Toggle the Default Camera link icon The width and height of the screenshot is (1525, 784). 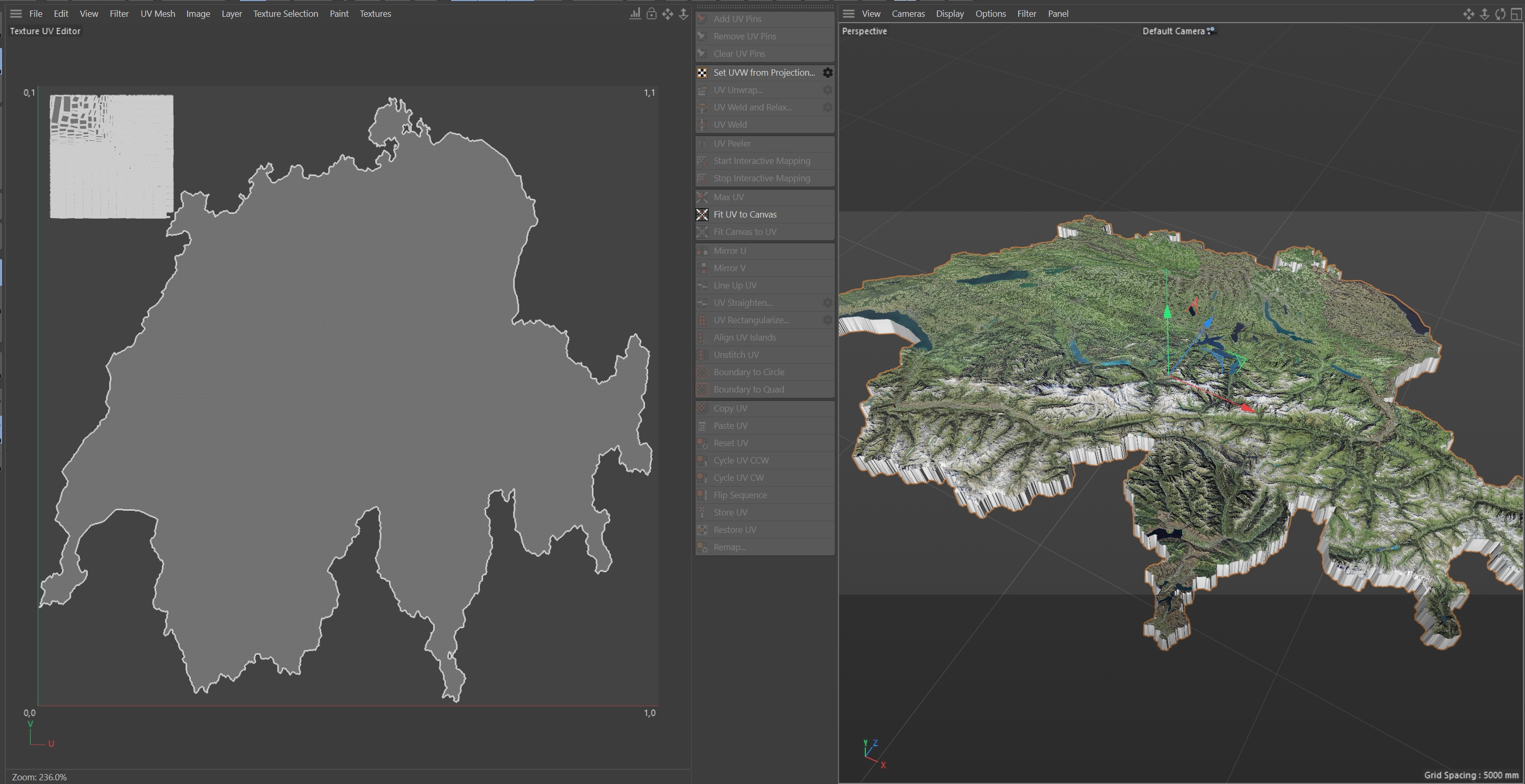click(1211, 31)
